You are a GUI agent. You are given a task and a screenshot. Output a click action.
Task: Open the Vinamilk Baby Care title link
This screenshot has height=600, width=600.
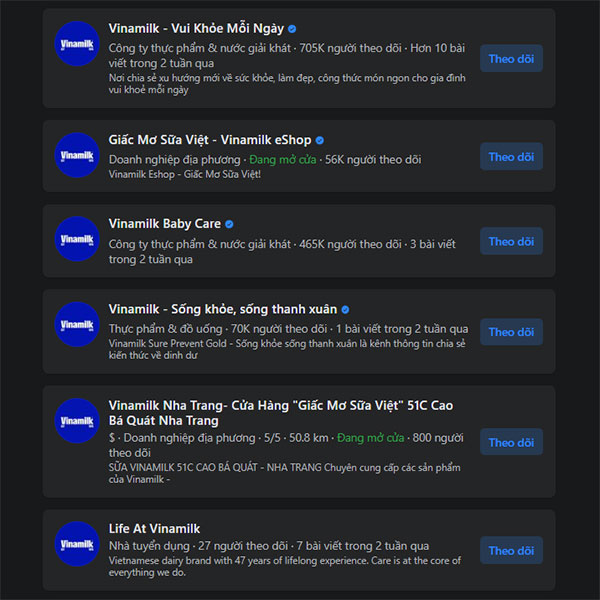[x=165, y=224]
